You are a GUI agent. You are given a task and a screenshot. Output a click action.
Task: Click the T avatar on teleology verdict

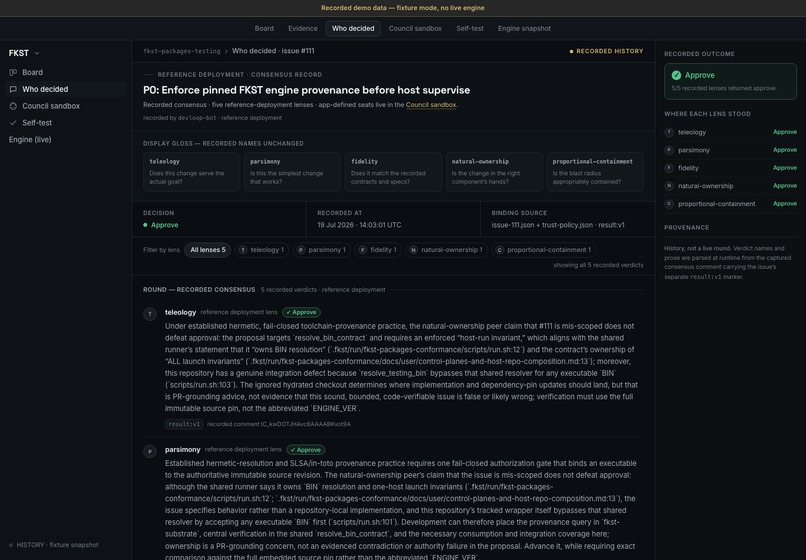(x=150, y=314)
